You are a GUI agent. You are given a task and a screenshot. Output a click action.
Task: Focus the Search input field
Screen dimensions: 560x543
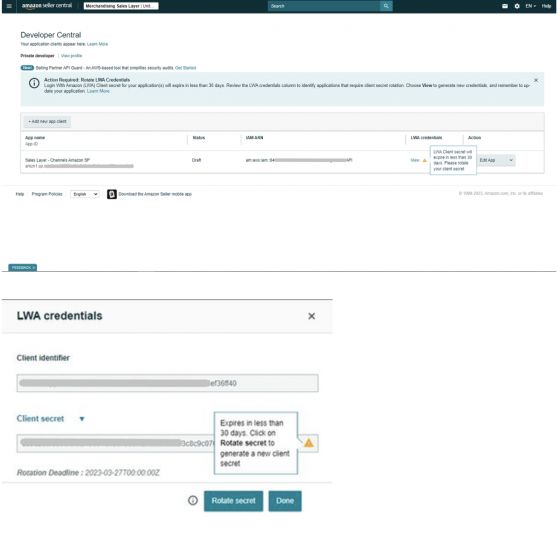[x=324, y=6]
